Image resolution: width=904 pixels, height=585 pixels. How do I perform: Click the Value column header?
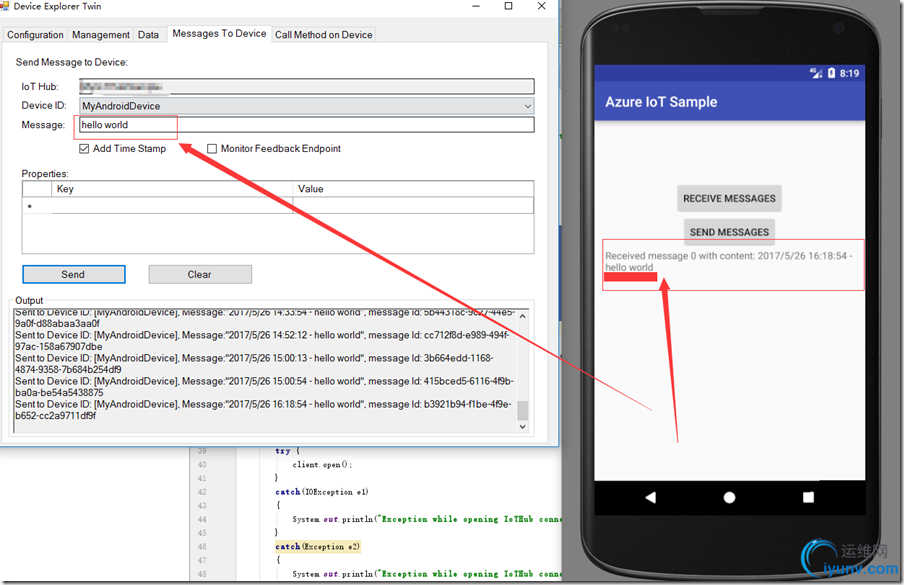[413, 189]
